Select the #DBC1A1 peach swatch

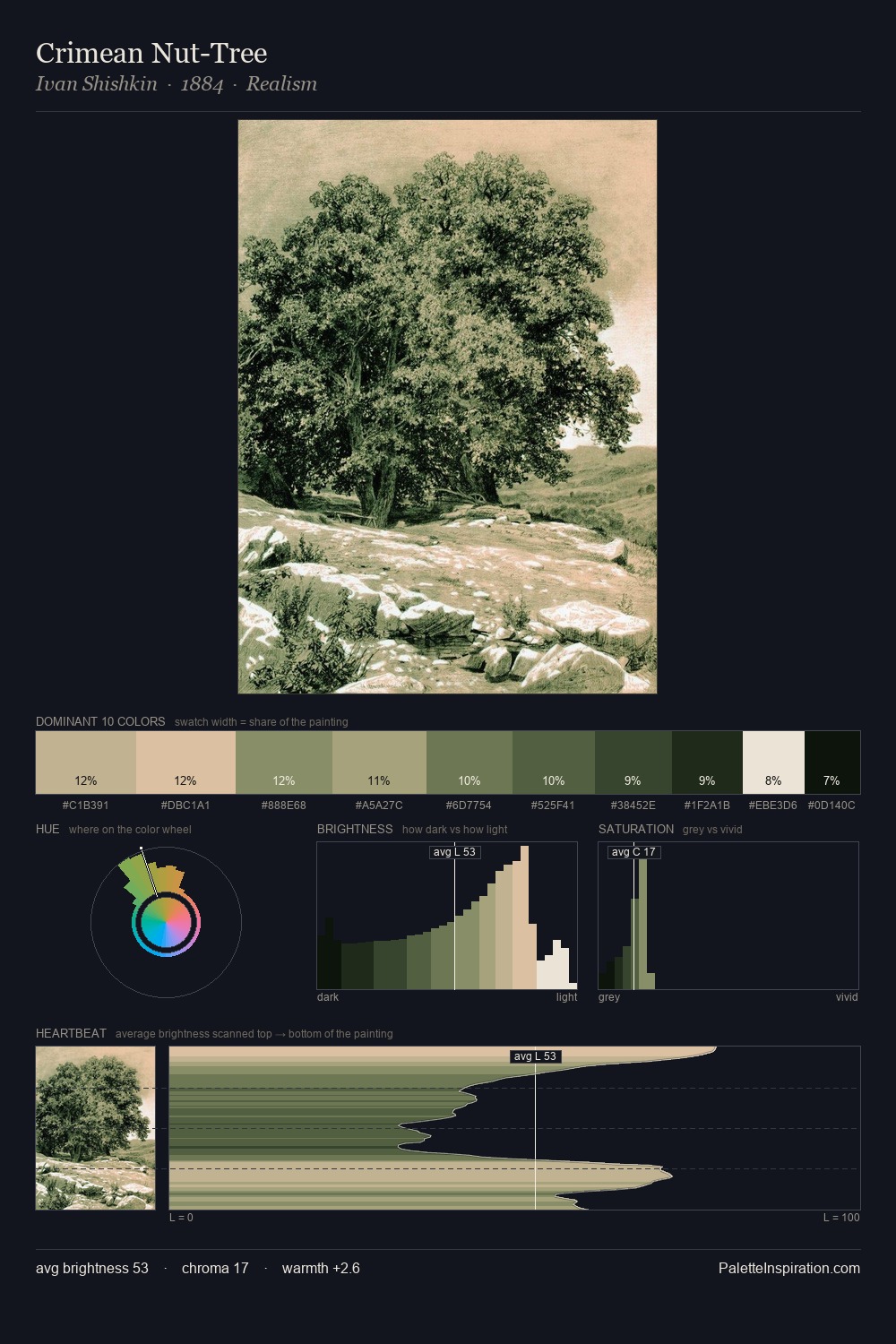point(185,762)
